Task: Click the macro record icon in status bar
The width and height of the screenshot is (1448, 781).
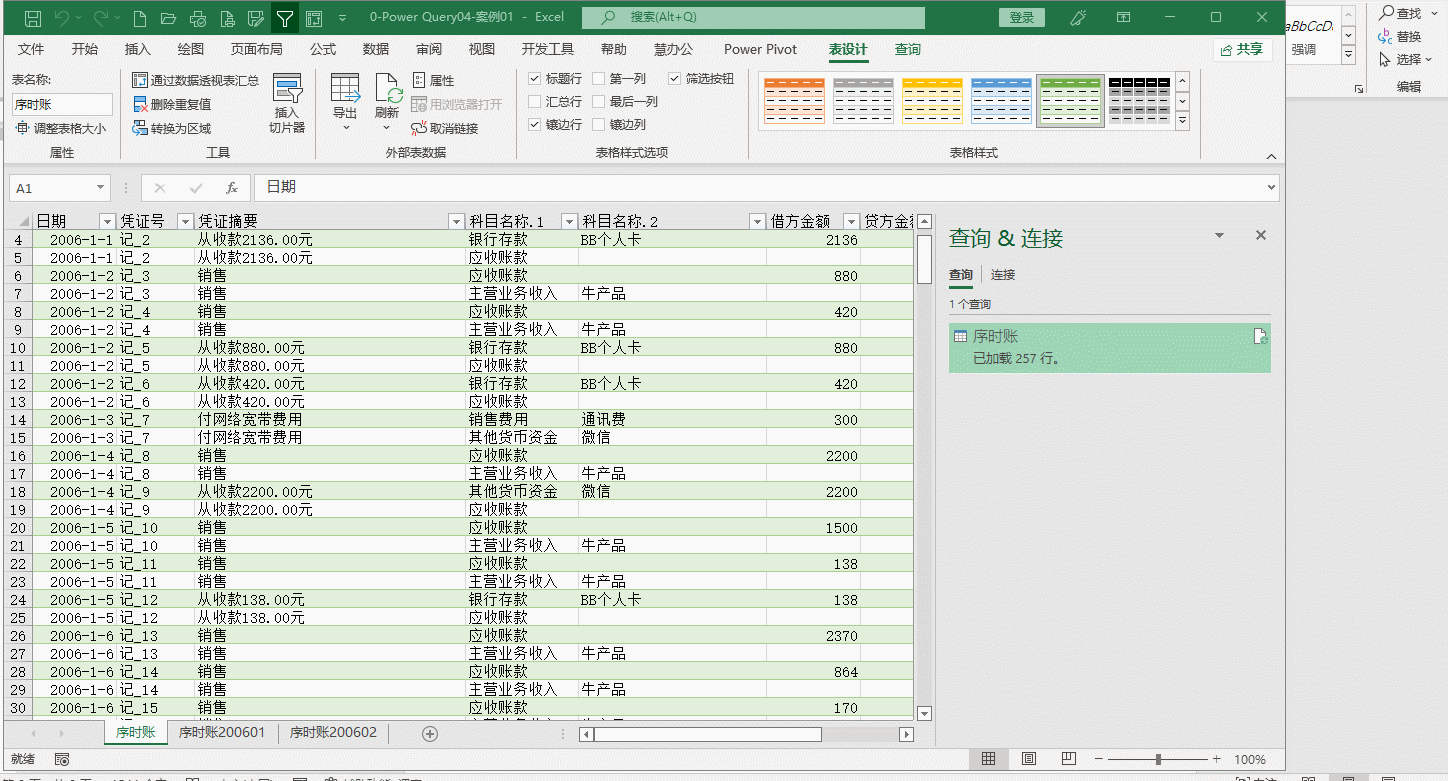Action: (62, 760)
